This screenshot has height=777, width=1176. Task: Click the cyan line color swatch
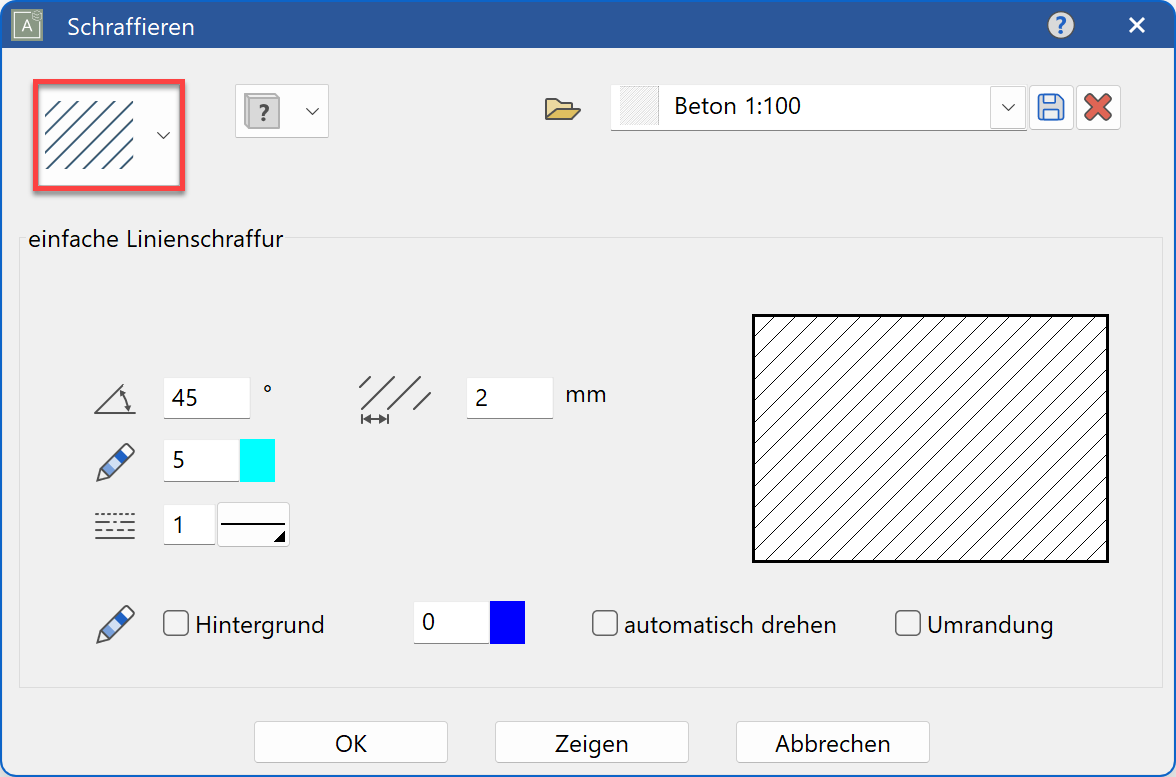(x=260, y=461)
